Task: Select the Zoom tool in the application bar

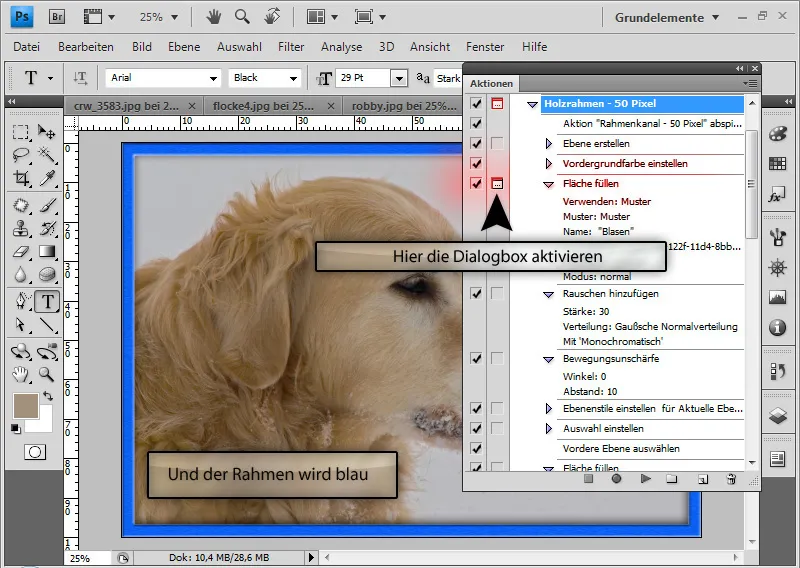Action: pyautogui.click(x=242, y=17)
